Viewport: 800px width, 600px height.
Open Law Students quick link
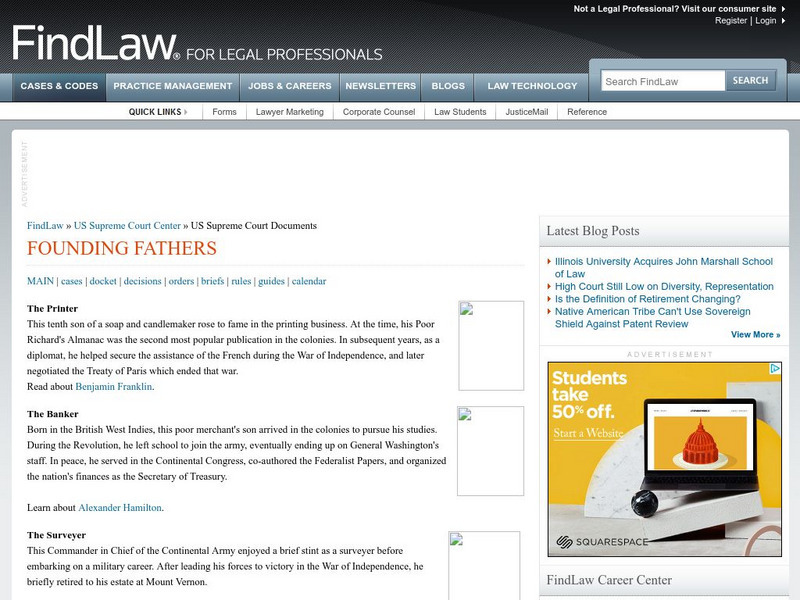(x=460, y=112)
